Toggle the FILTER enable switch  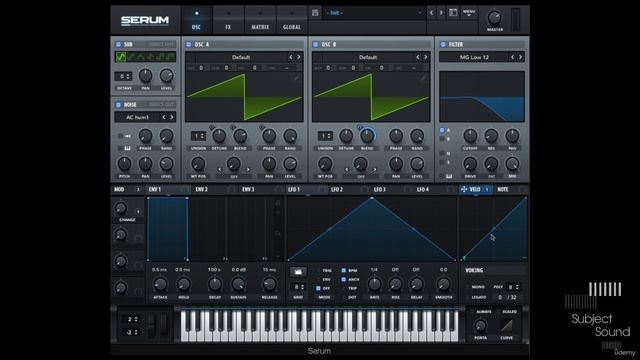443,44
